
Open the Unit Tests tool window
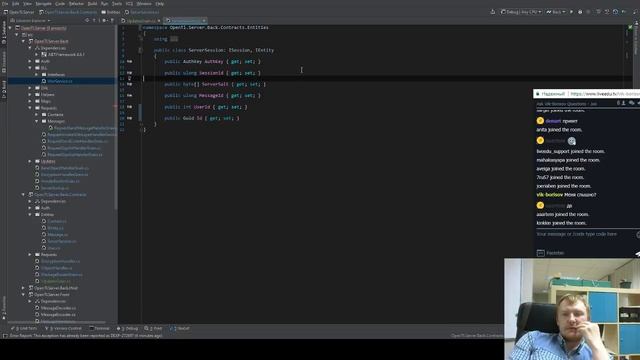(x=24, y=328)
